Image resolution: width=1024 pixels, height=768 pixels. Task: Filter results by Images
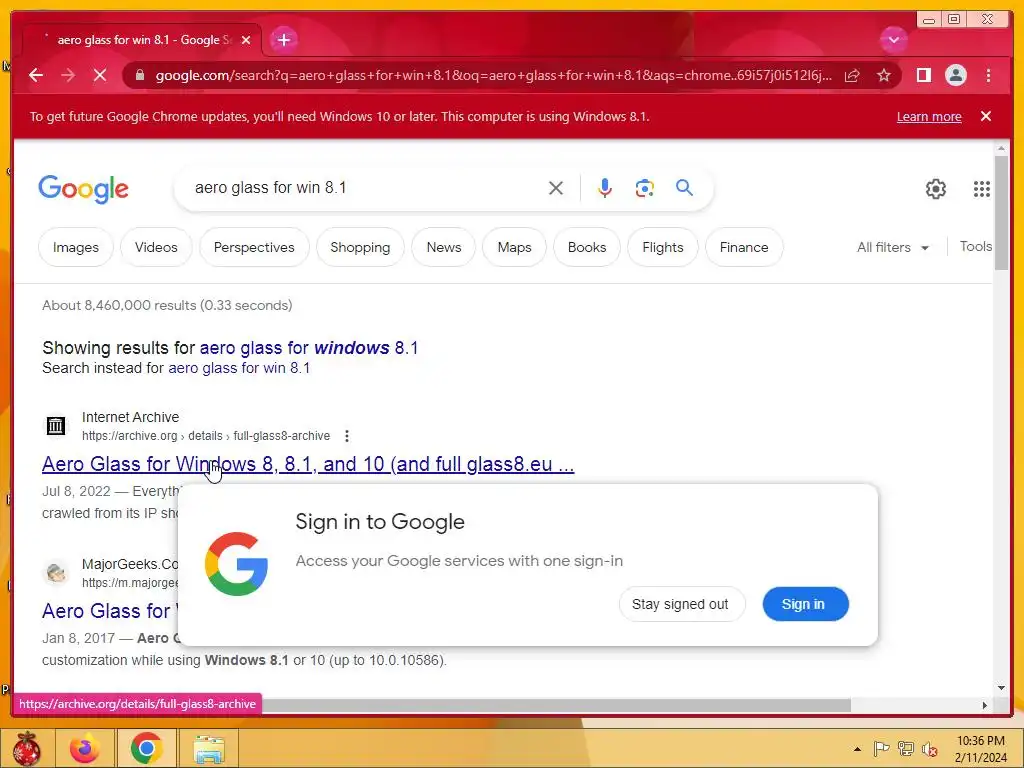[76, 248]
